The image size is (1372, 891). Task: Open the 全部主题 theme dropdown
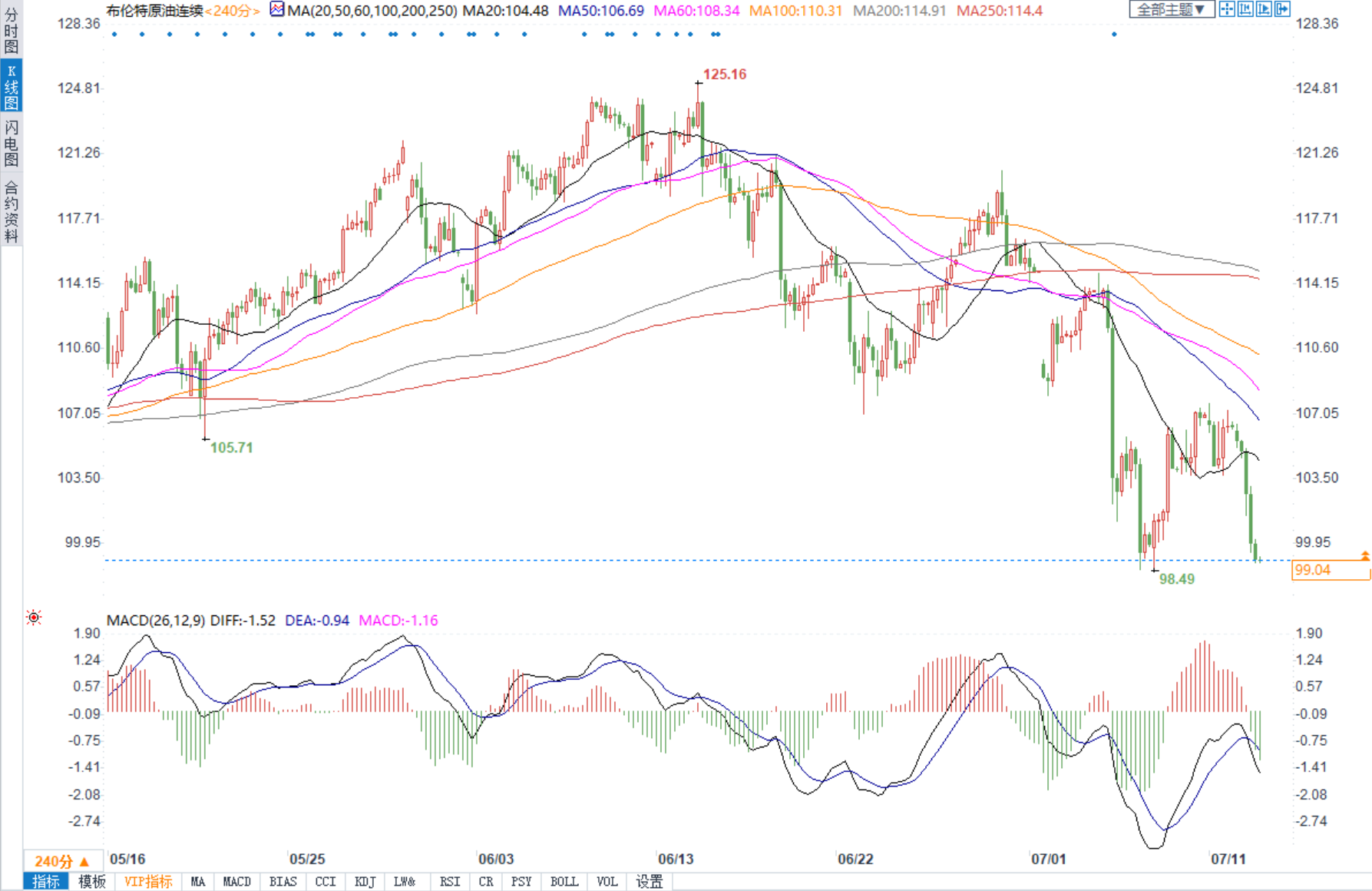click(1170, 9)
